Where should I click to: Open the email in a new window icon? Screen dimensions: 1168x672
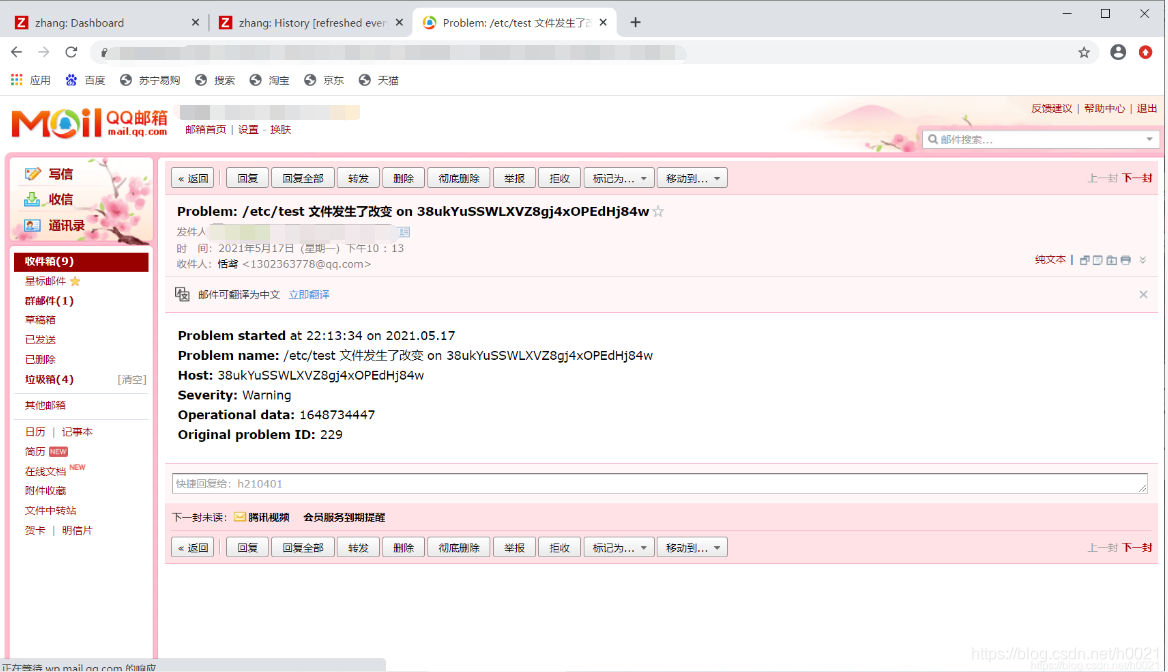(x=1085, y=260)
